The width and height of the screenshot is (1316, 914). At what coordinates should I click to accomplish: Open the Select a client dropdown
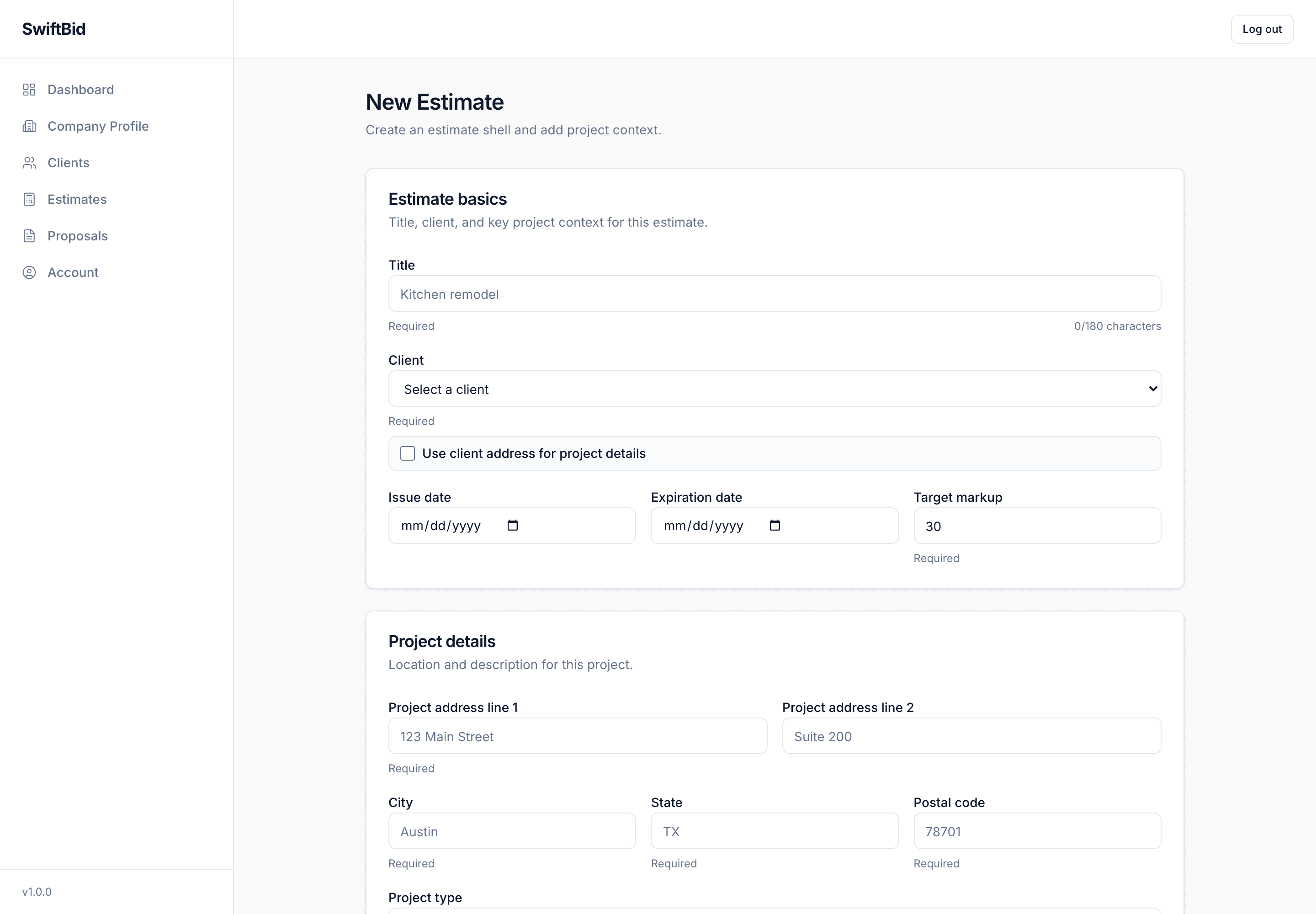pos(774,389)
